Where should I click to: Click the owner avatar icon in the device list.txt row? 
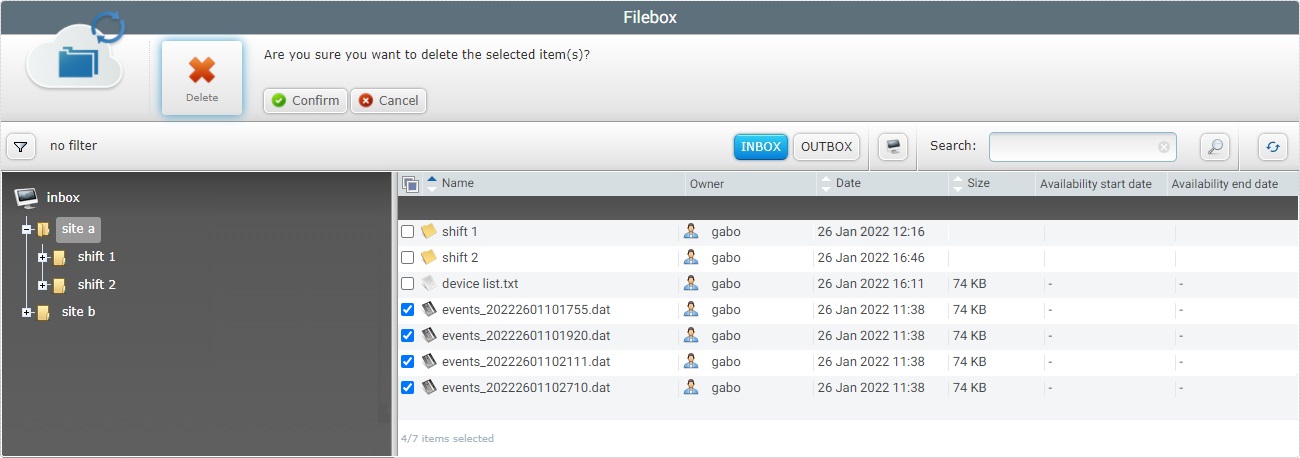click(x=691, y=283)
